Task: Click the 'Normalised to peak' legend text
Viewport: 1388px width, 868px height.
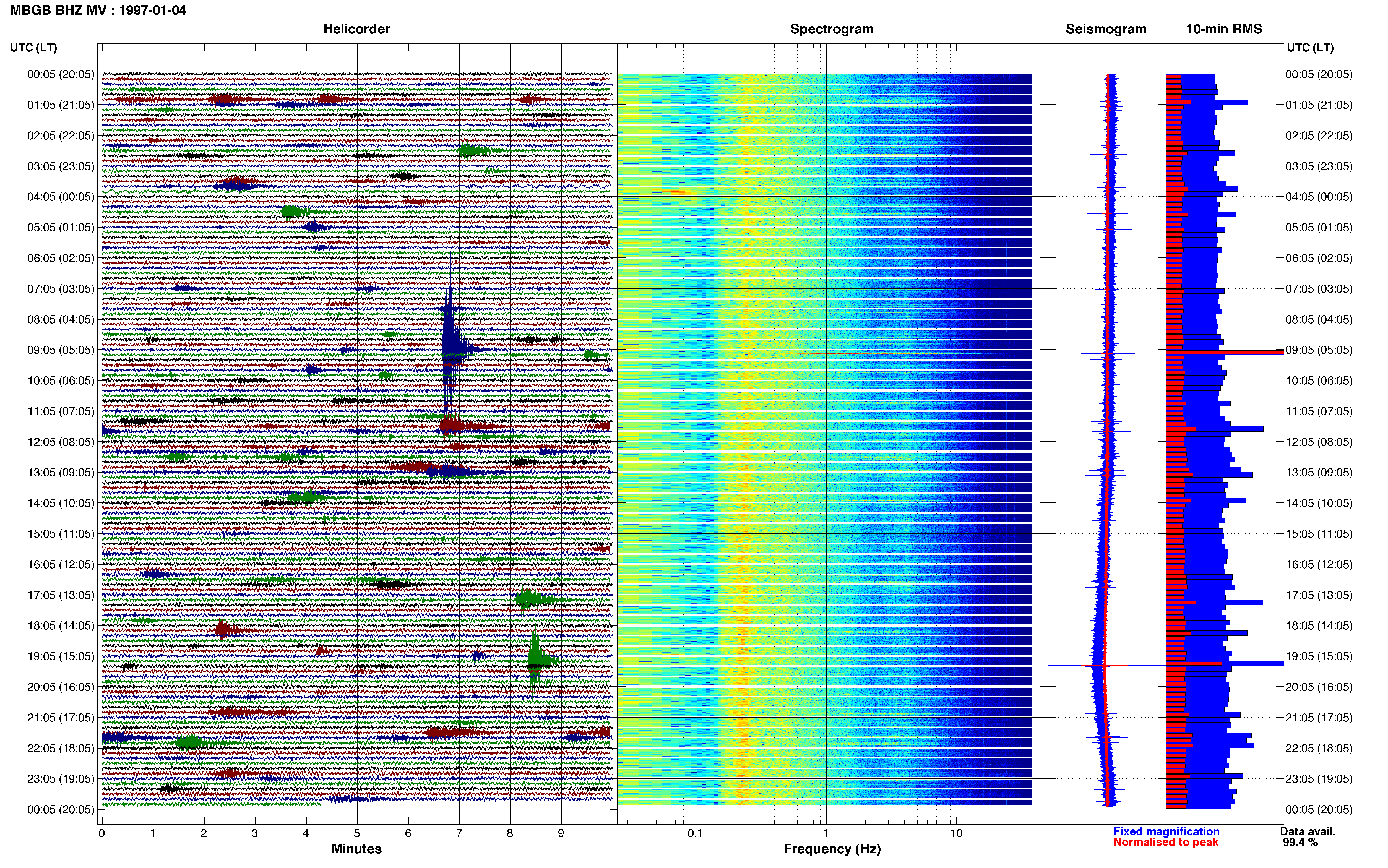Action: pyautogui.click(x=1165, y=842)
